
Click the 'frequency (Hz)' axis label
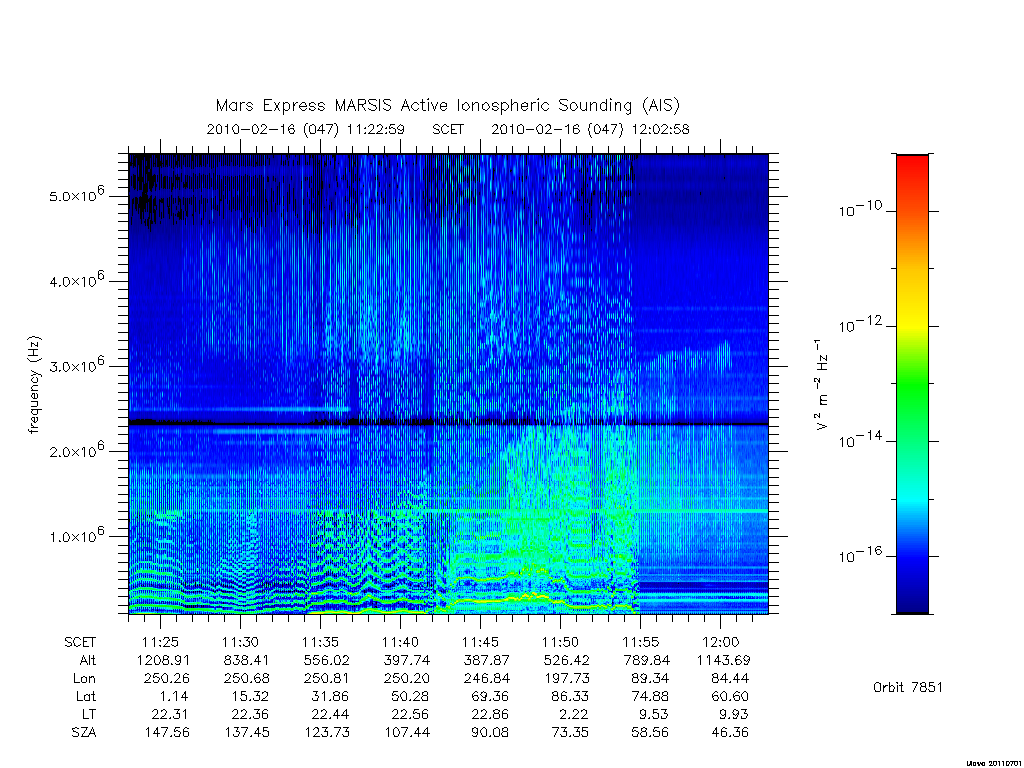(x=34, y=385)
